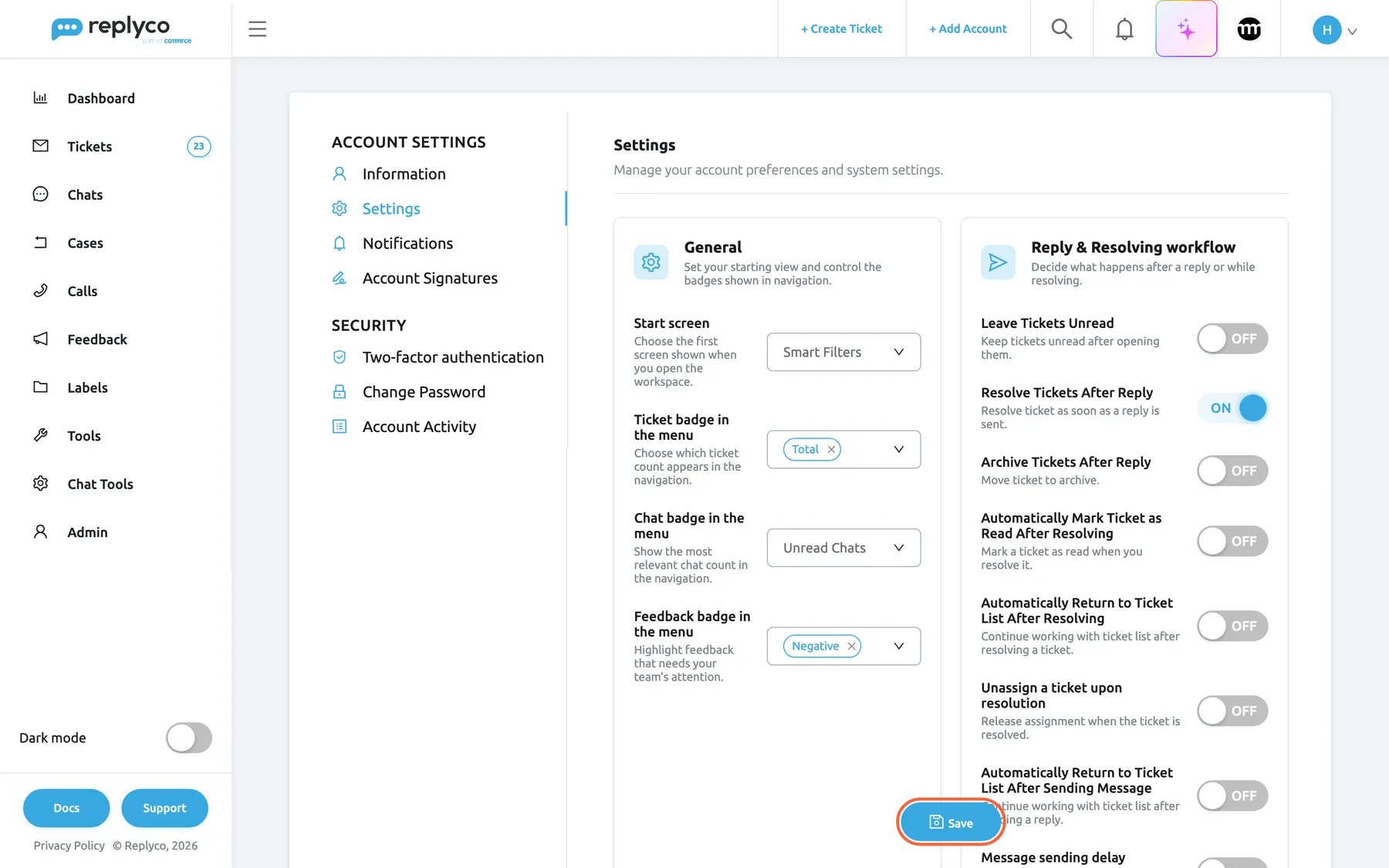
Task: Click the Calls phone icon
Action: tap(40, 291)
